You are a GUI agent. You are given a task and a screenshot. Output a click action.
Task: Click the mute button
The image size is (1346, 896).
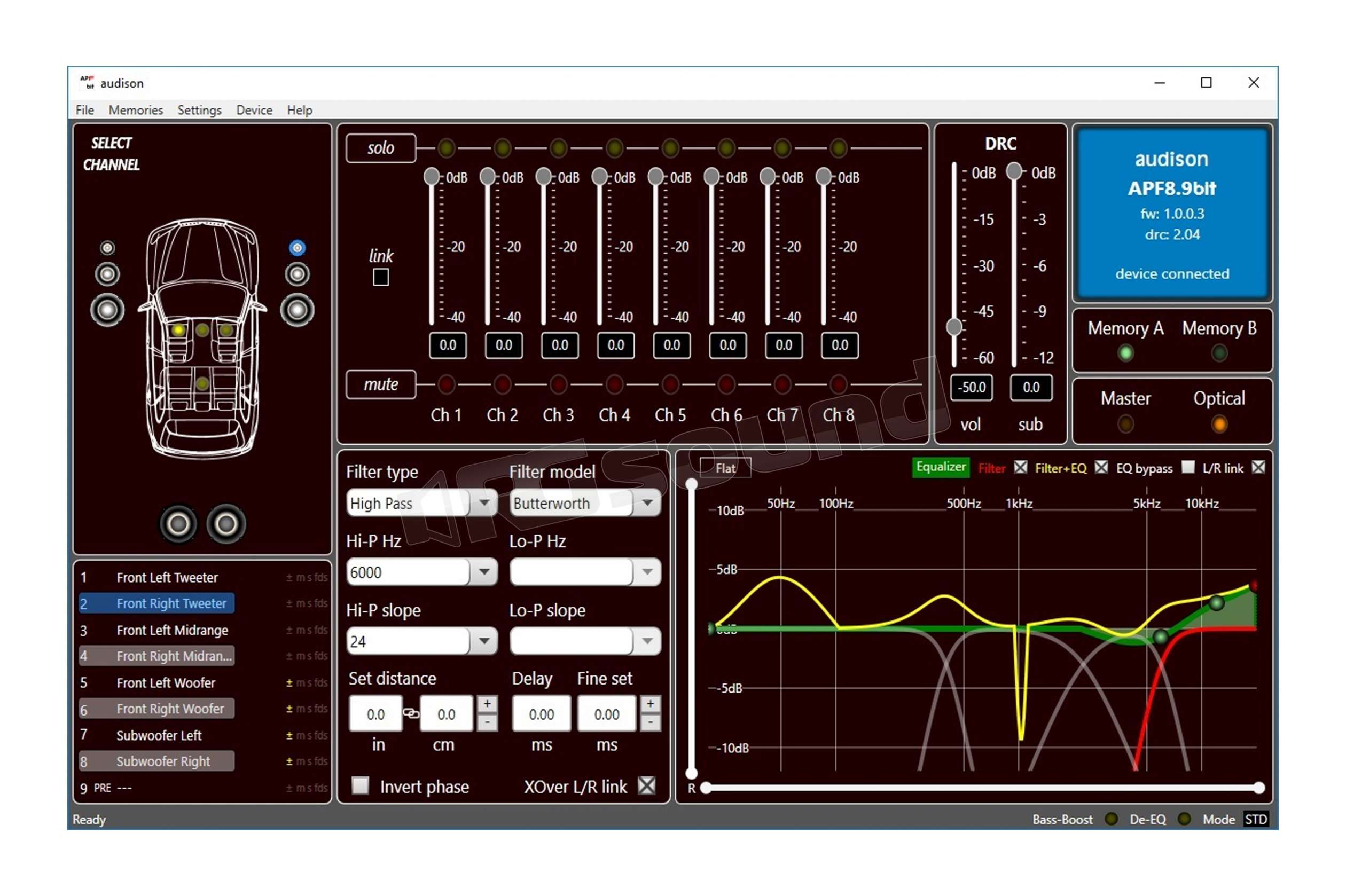tap(381, 384)
